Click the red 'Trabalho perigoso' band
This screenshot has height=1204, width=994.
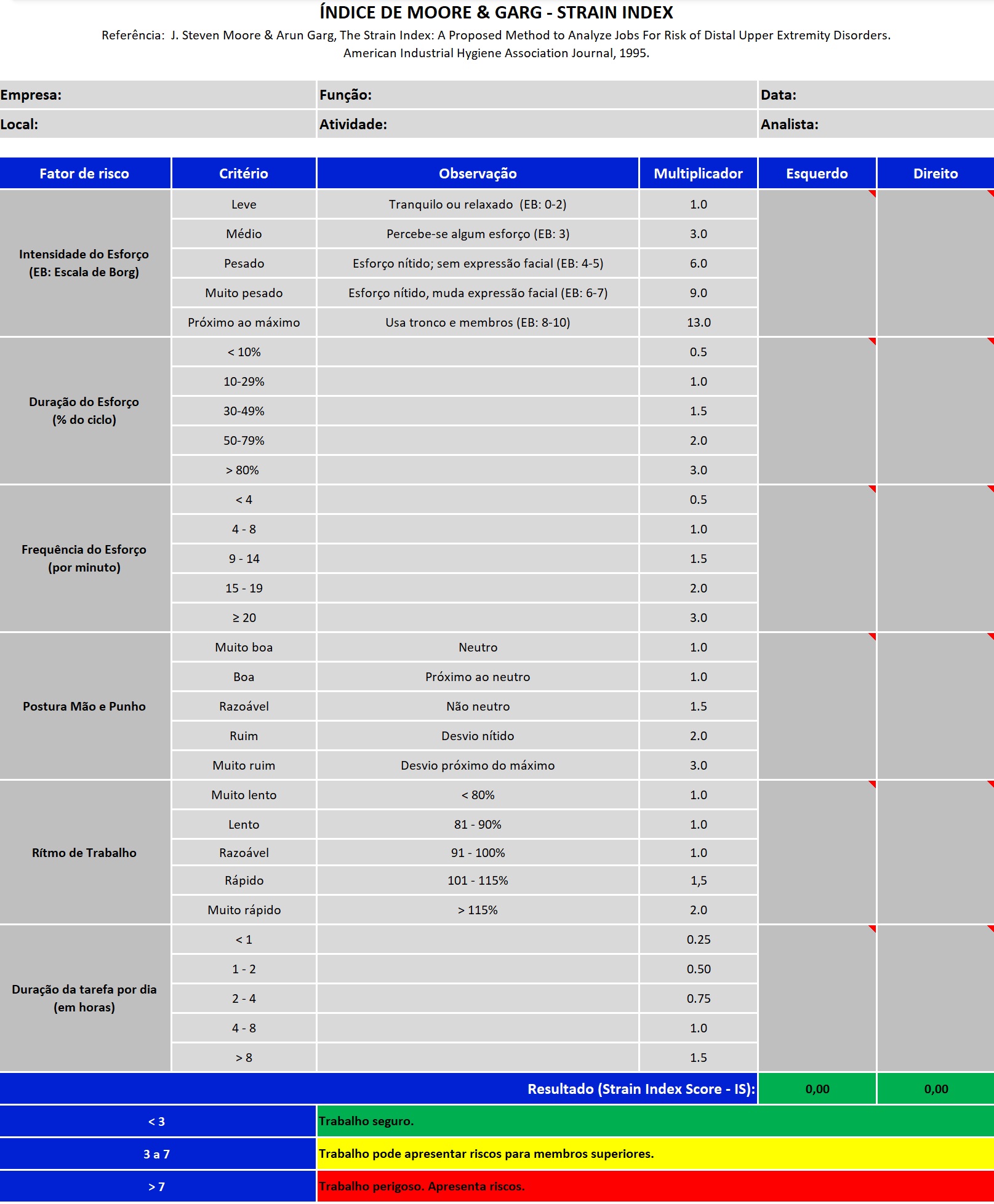(x=655, y=1187)
